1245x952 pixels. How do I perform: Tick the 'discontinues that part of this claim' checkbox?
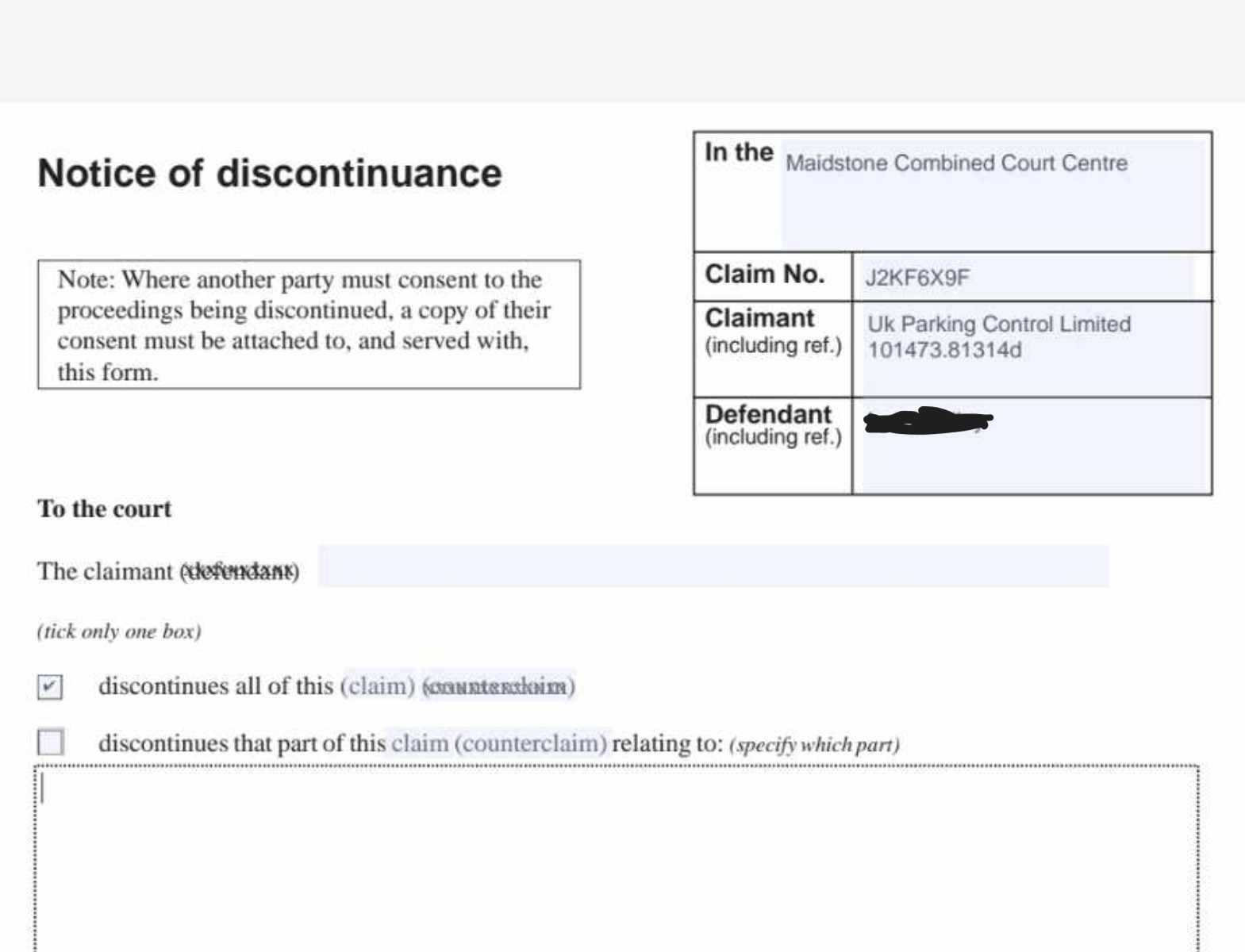coord(50,743)
